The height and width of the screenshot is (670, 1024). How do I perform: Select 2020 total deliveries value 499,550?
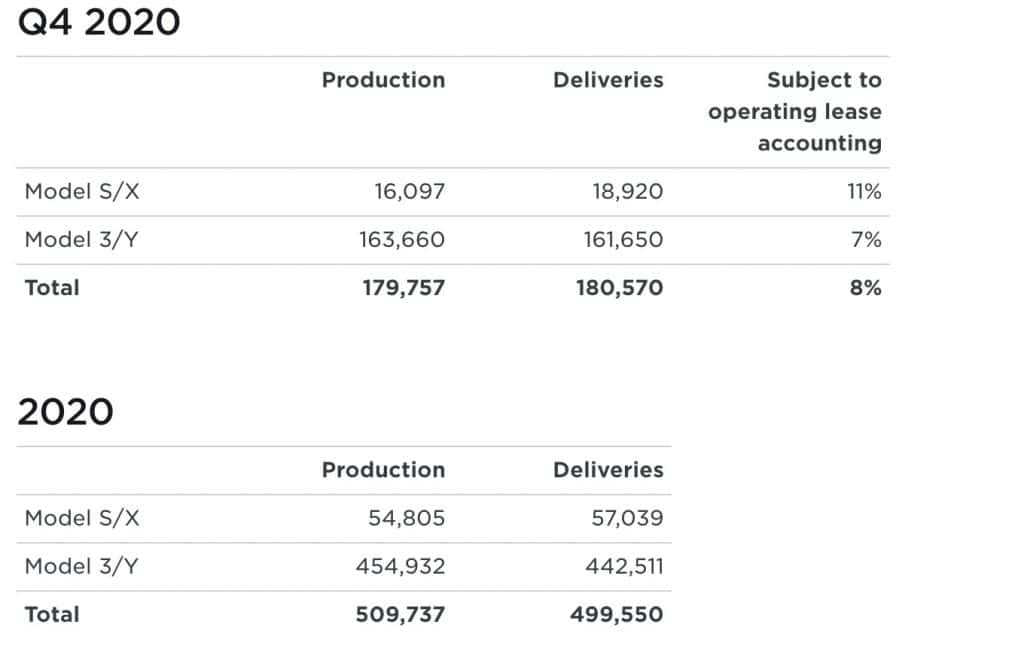(617, 614)
